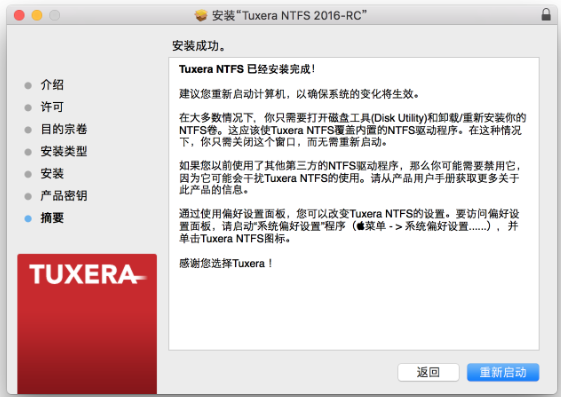Image resolution: width=561 pixels, height=397 pixels.
Task: Close the installer window with red button
Action: point(19,15)
